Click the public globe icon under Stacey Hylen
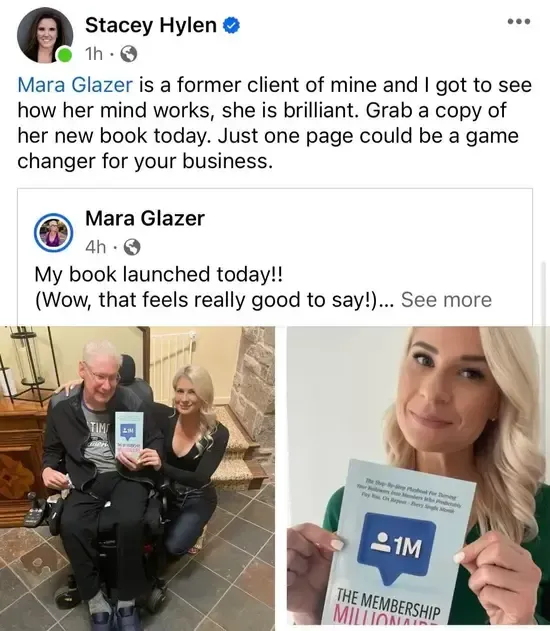550x631 pixels. point(129,54)
